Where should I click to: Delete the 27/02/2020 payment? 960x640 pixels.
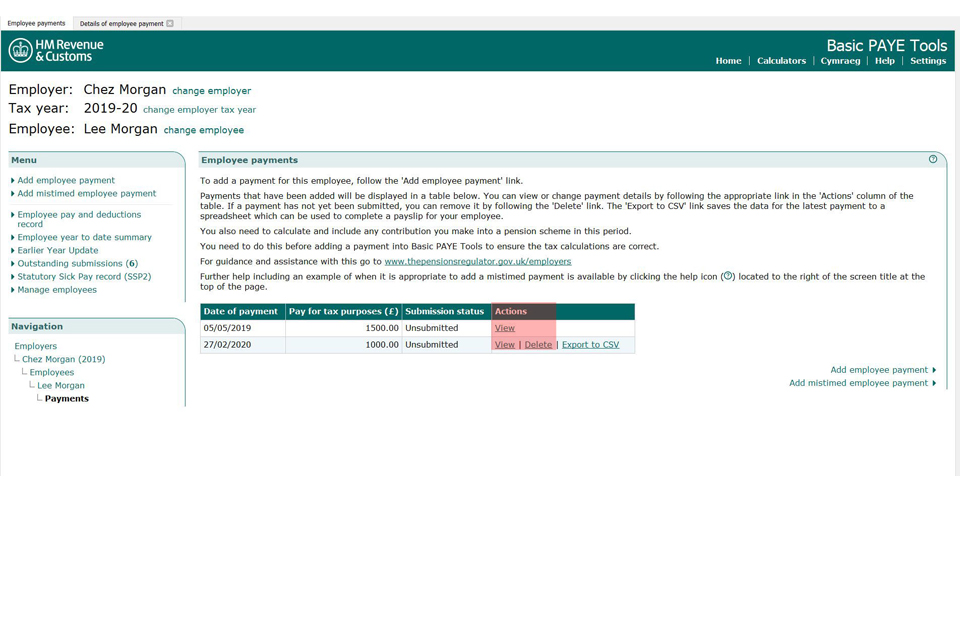tap(538, 344)
